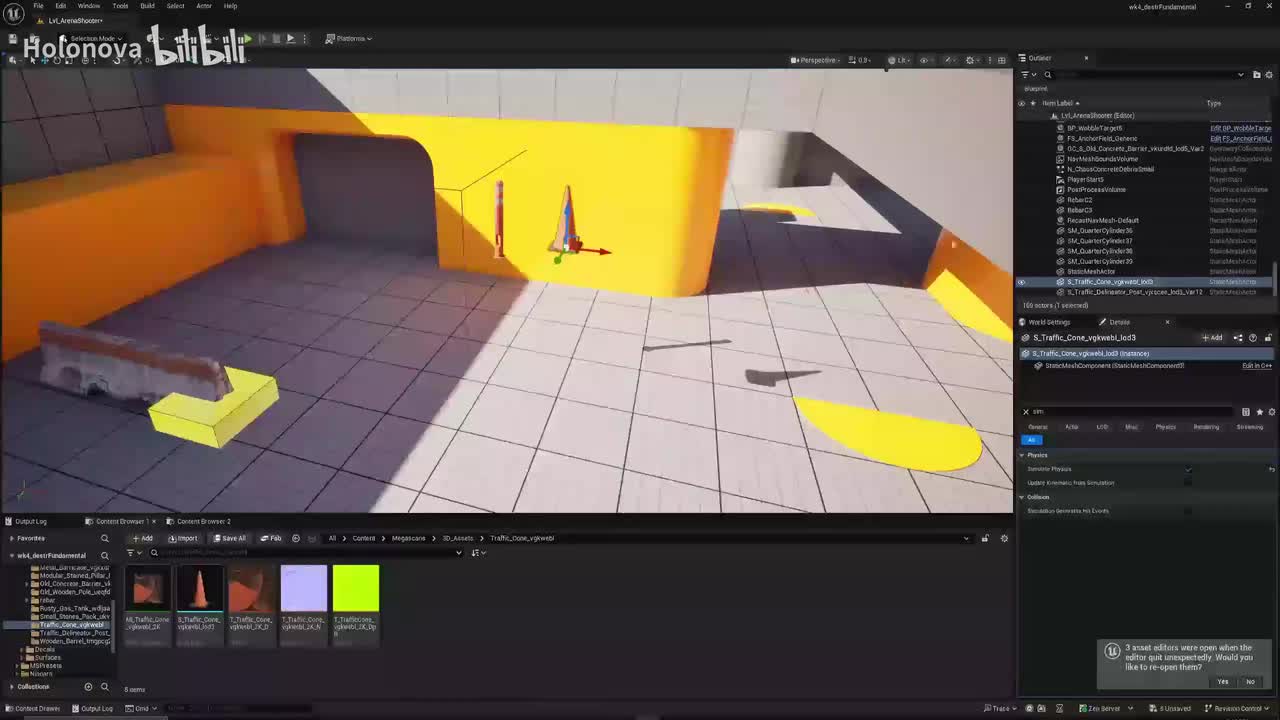Screen dimensions: 1280x720
Task: Toggle visibility of S_Traffic_Cone_vgkwebl_lod3
Action: pyautogui.click(x=1021, y=282)
